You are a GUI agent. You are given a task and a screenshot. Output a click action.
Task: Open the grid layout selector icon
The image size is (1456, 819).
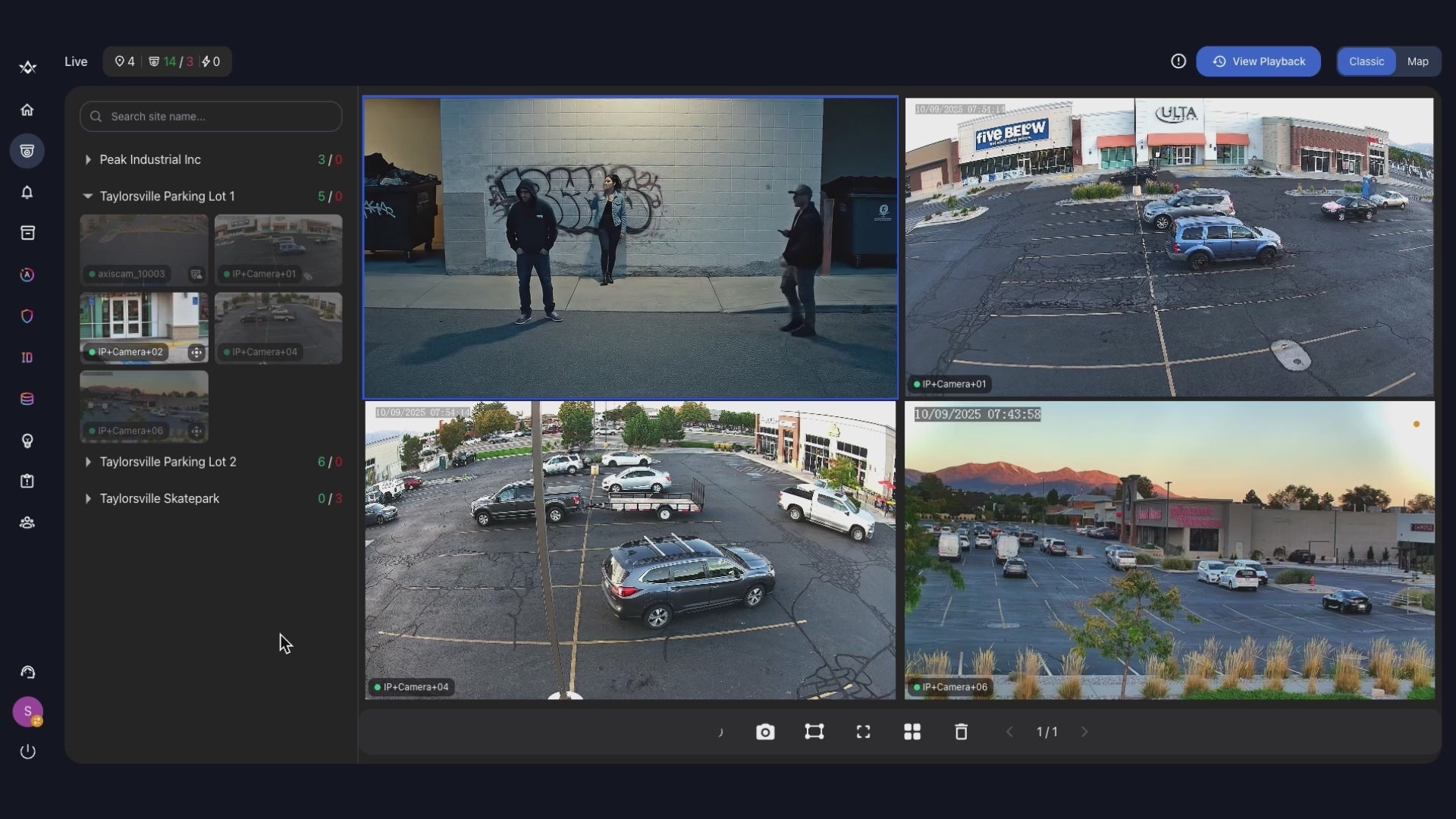click(x=912, y=732)
